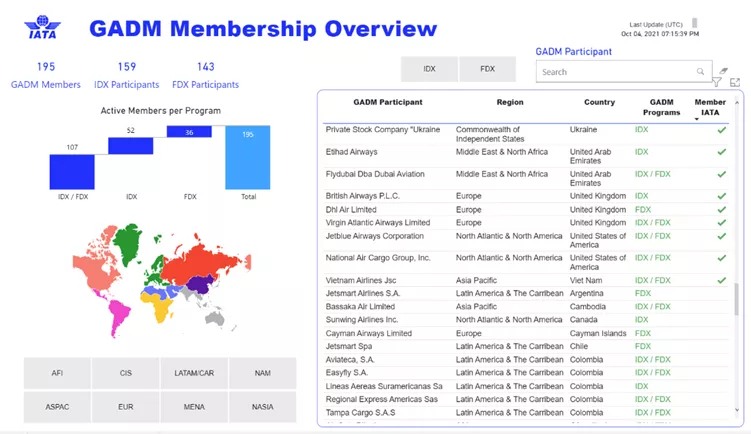
Task: Click Regional Express Americas Sas name
Action: [x=382, y=399]
